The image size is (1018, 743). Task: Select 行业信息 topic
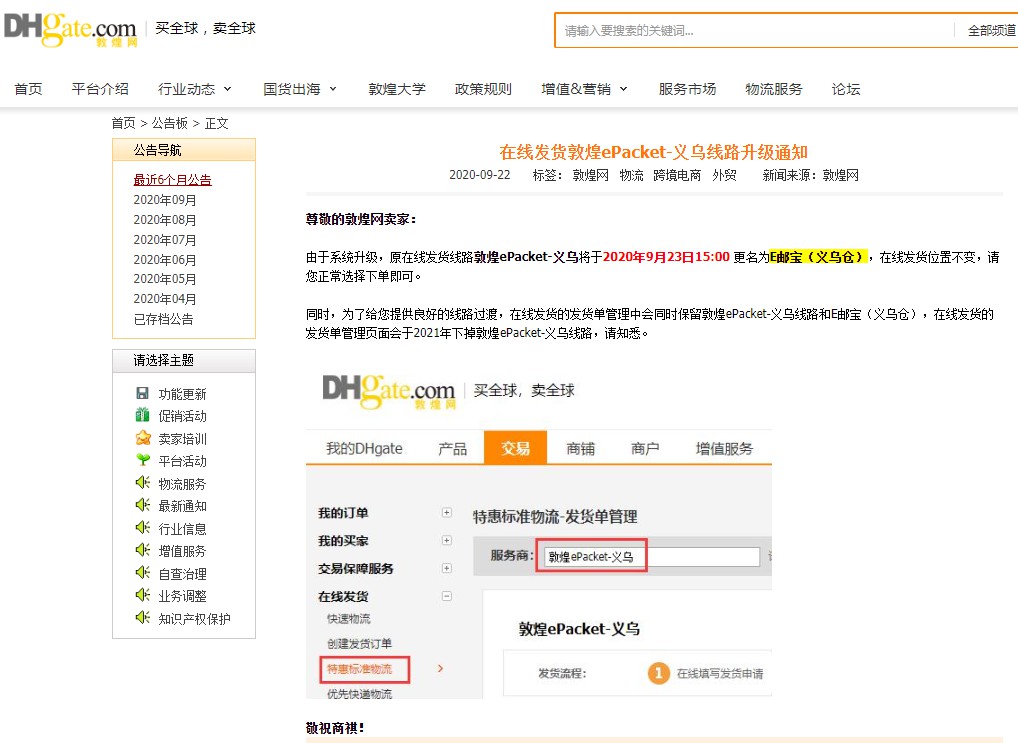click(x=182, y=529)
